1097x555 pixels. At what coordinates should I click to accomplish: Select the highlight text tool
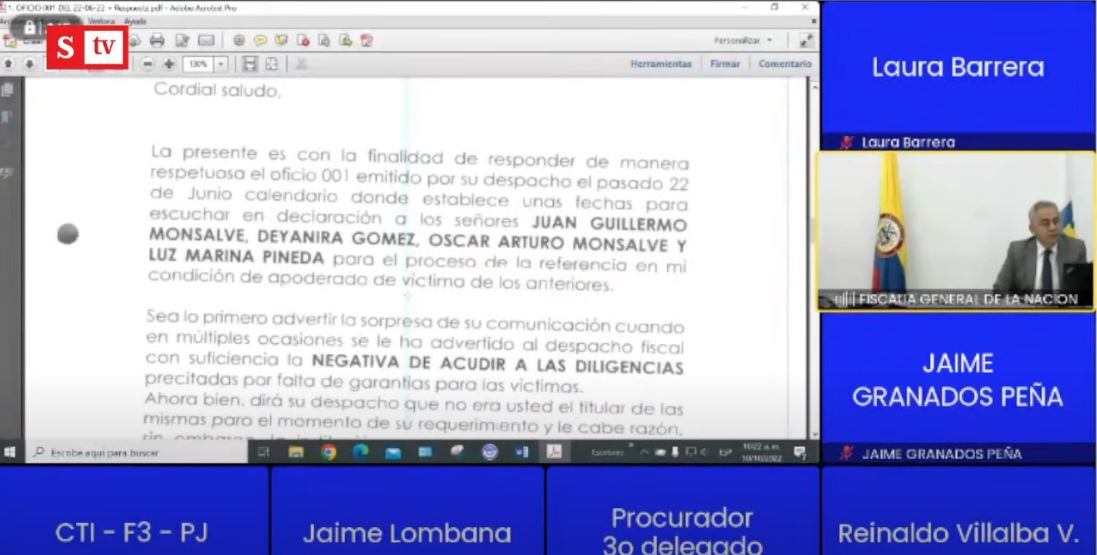tap(281, 41)
